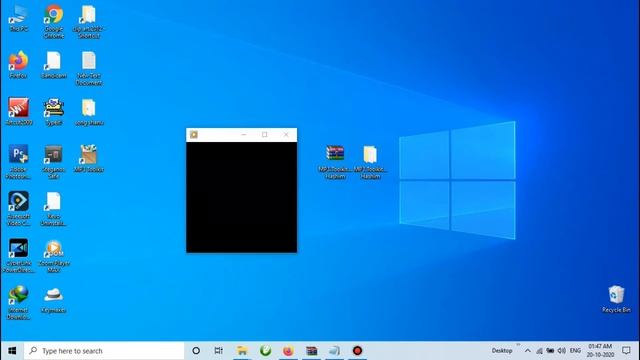Open the Windows Start menu
The image size is (640, 360).
(12, 351)
